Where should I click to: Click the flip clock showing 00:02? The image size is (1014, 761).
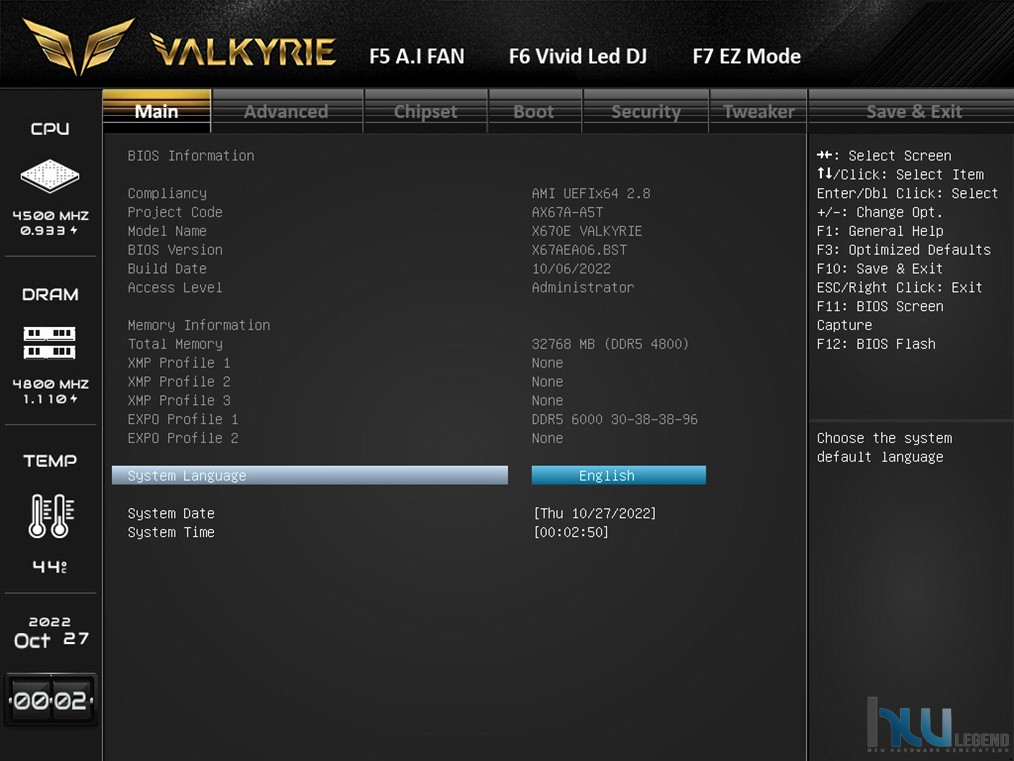(50, 700)
